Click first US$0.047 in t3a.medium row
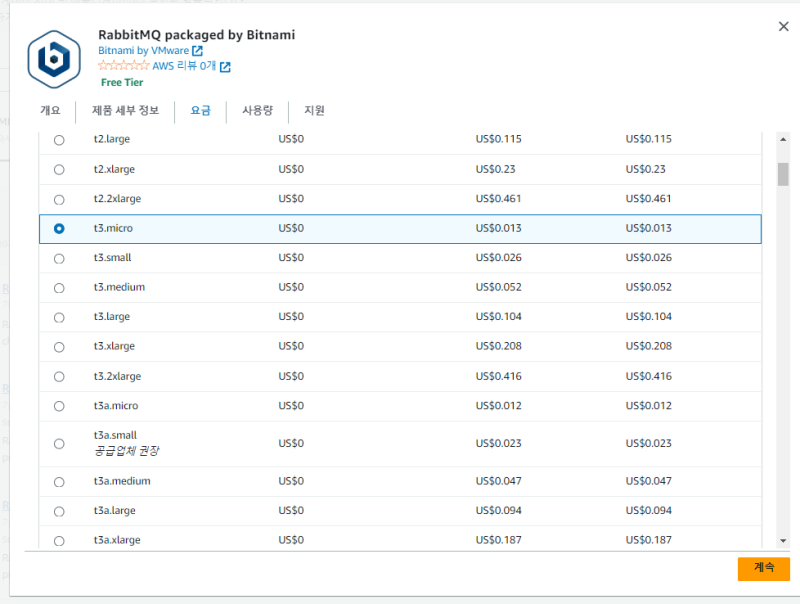This screenshot has width=800, height=604. tap(498, 481)
